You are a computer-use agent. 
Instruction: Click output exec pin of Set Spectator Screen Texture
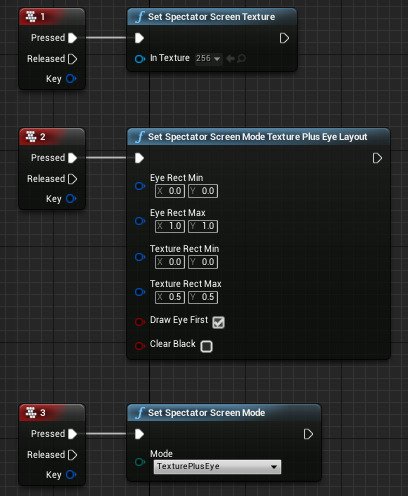(x=284, y=38)
